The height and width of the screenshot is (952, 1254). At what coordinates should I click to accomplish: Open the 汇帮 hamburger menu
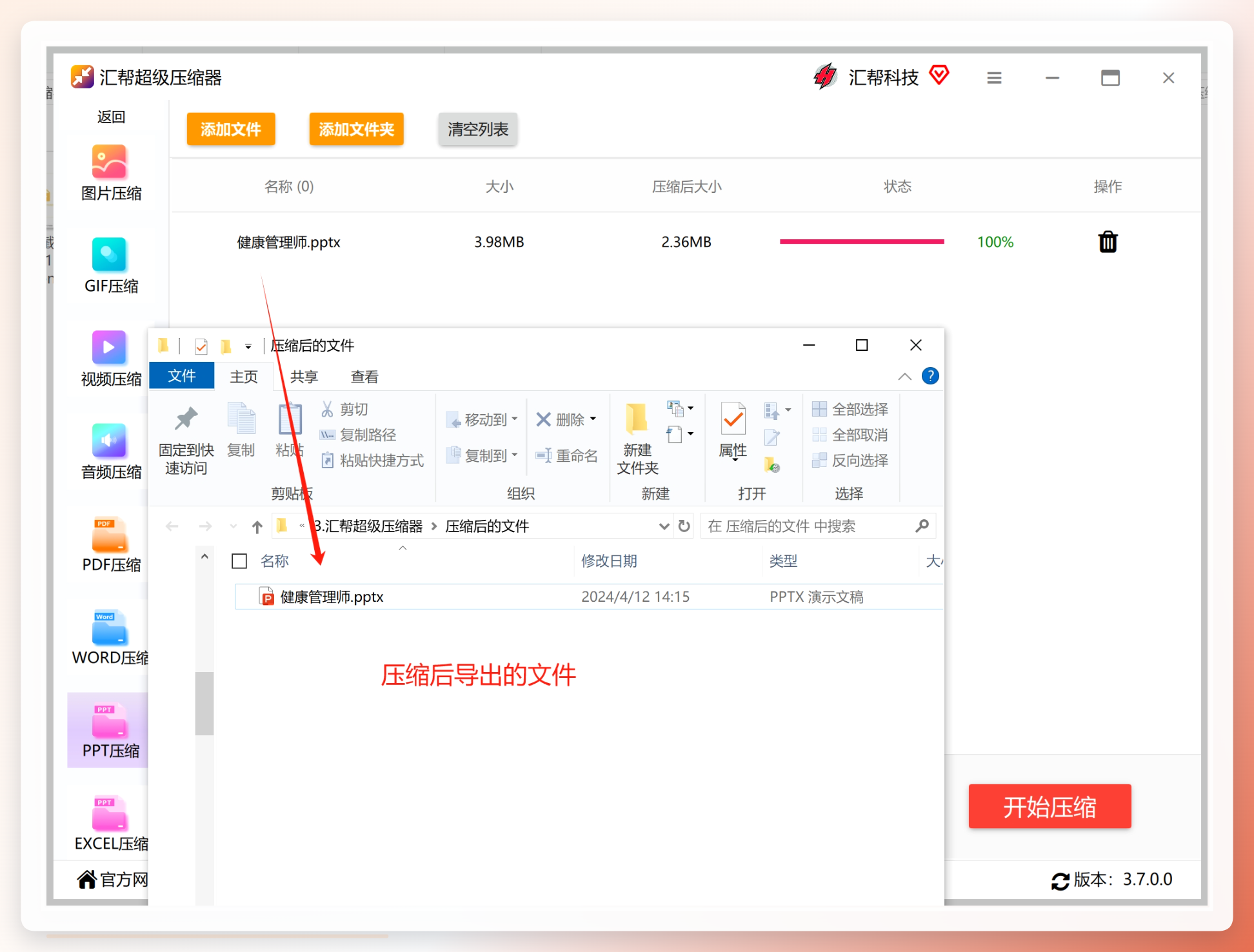tap(994, 78)
